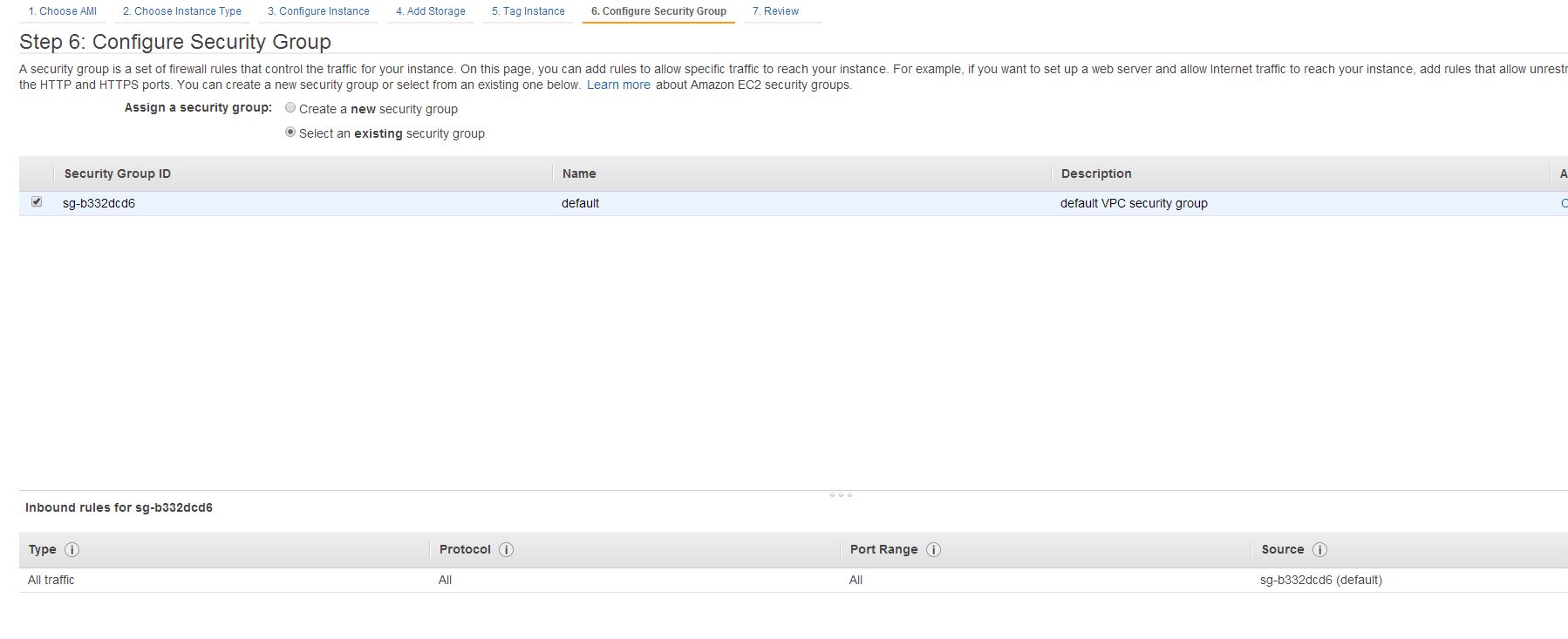Click the Name column header
Screen dimensions: 1568x639
(x=579, y=173)
